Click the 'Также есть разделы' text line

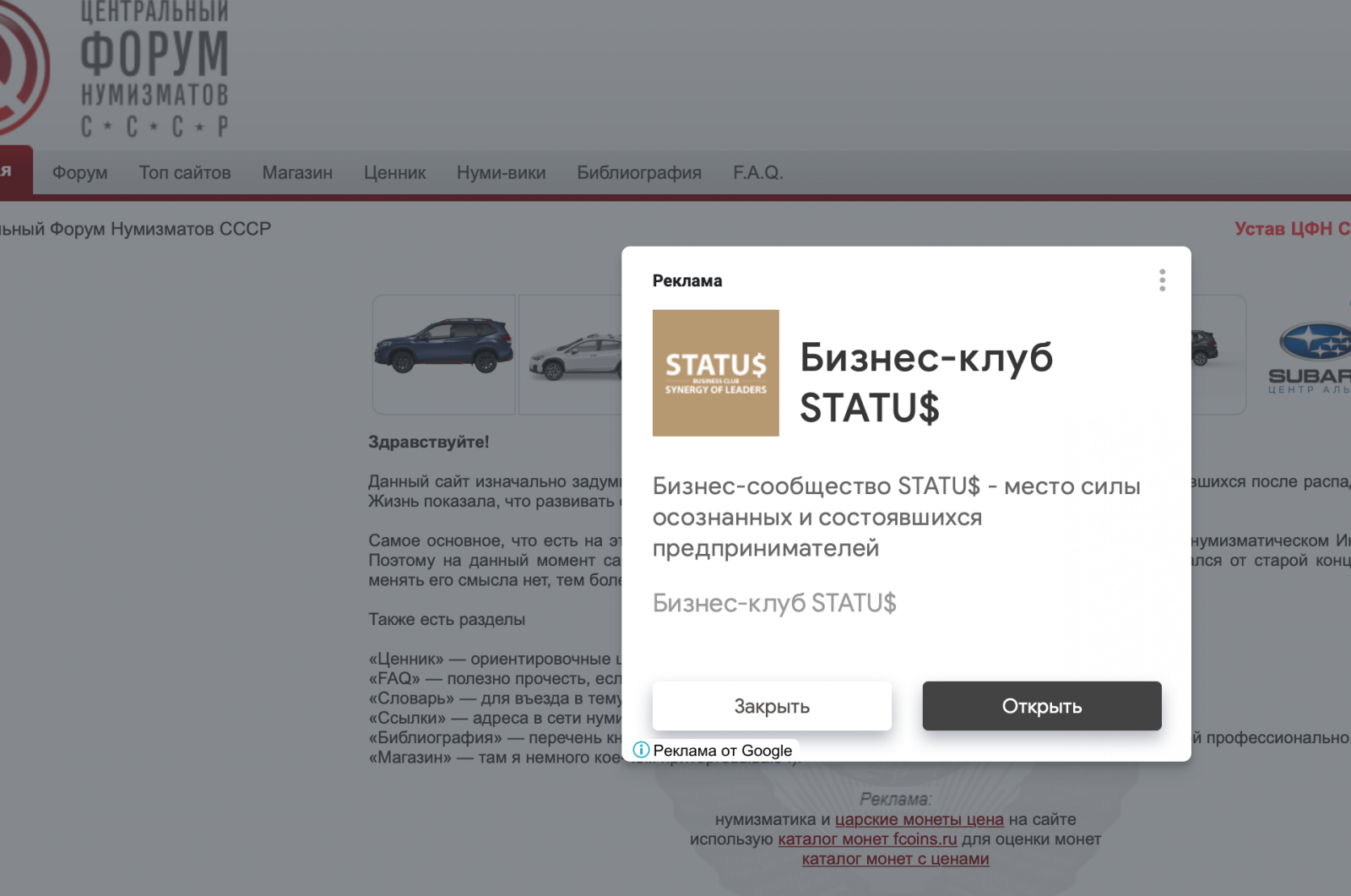click(x=447, y=619)
